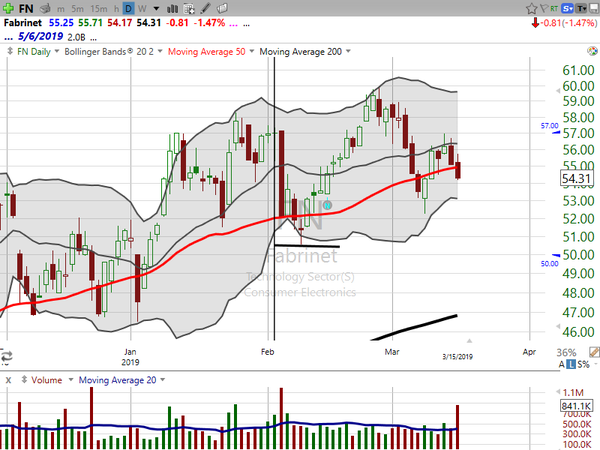The height and width of the screenshot is (450, 600).
Task: Click the color palette wheel icon
Action: 592,51
